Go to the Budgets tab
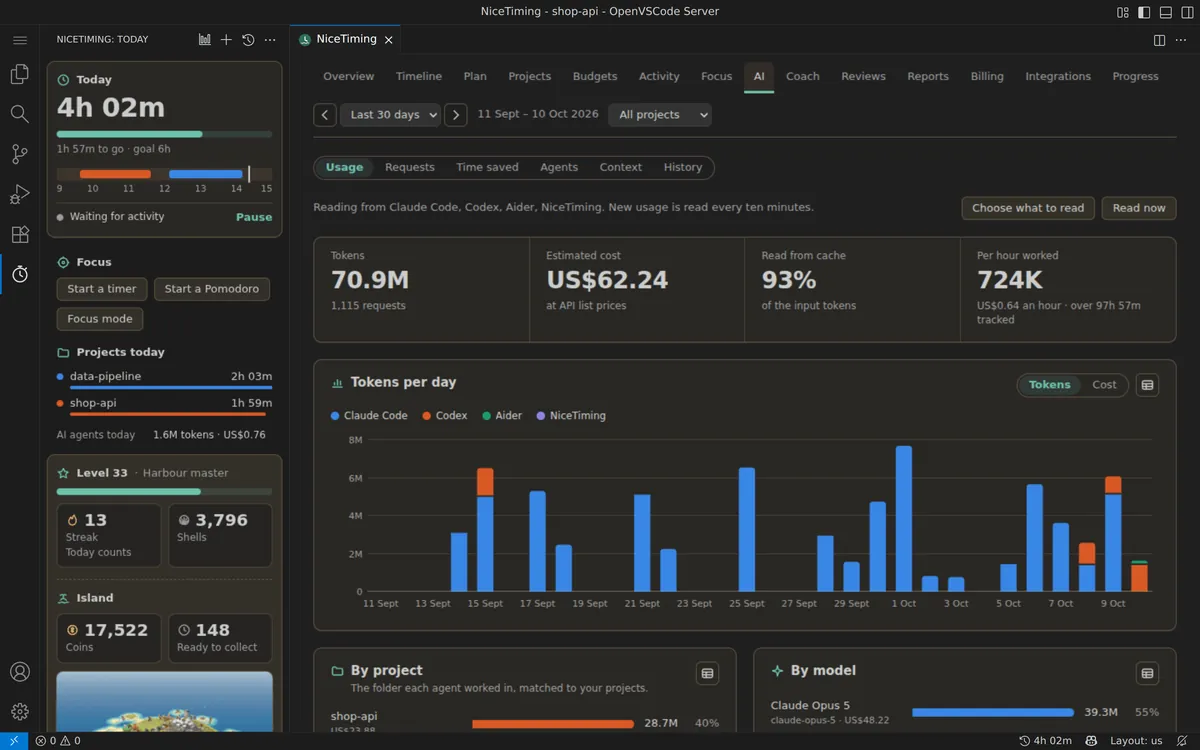Image resolution: width=1200 pixels, height=750 pixels. pyautogui.click(x=595, y=76)
